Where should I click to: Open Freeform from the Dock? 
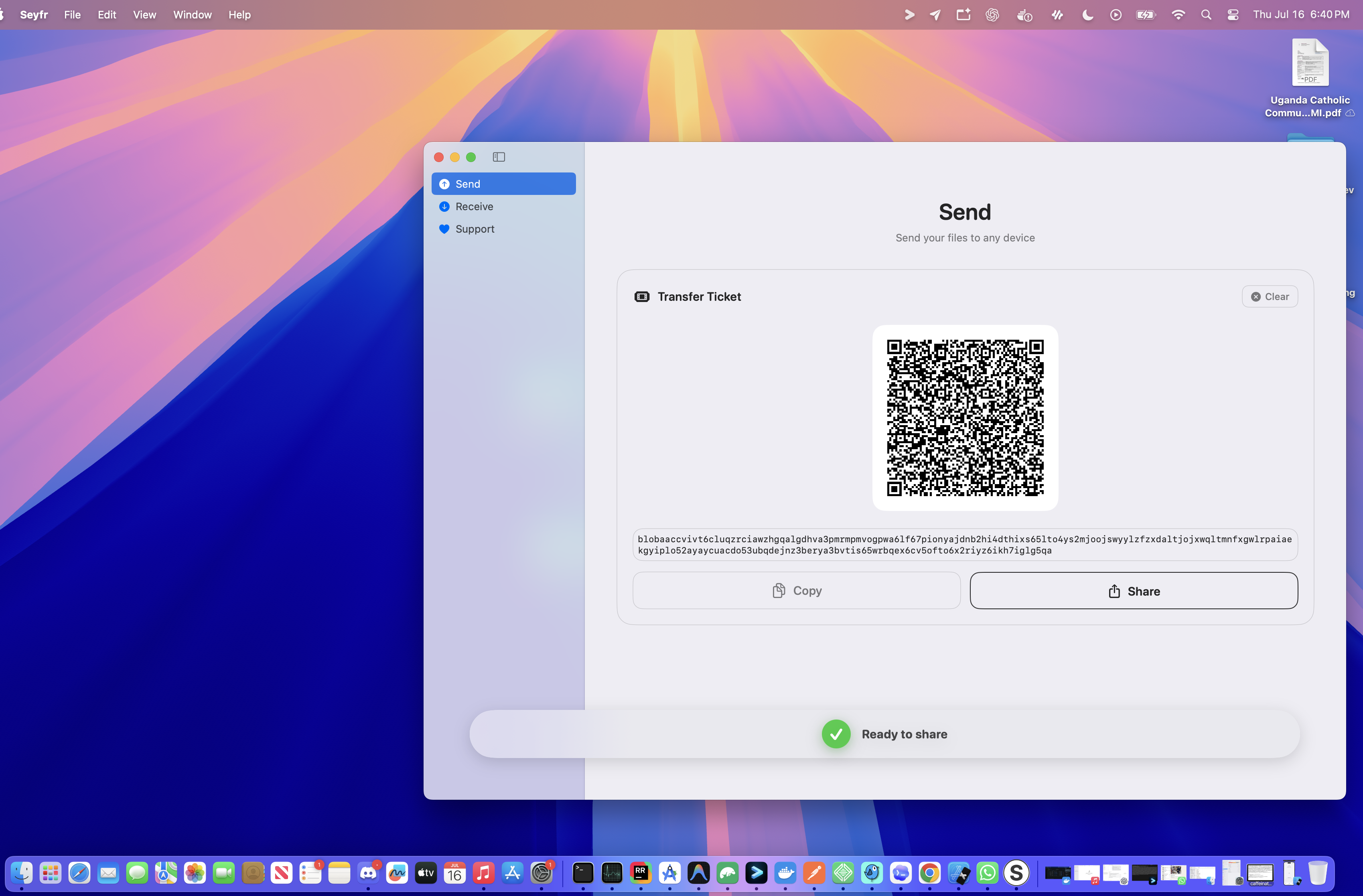click(x=397, y=872)
